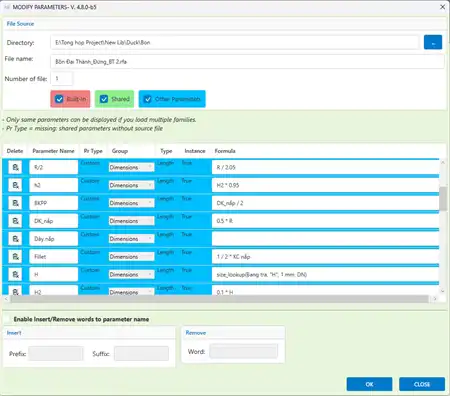Edit formula field containing DK_nắp / 2
Image resolution: width=450 pixels, height=396 pixels.
pos(325,203)
